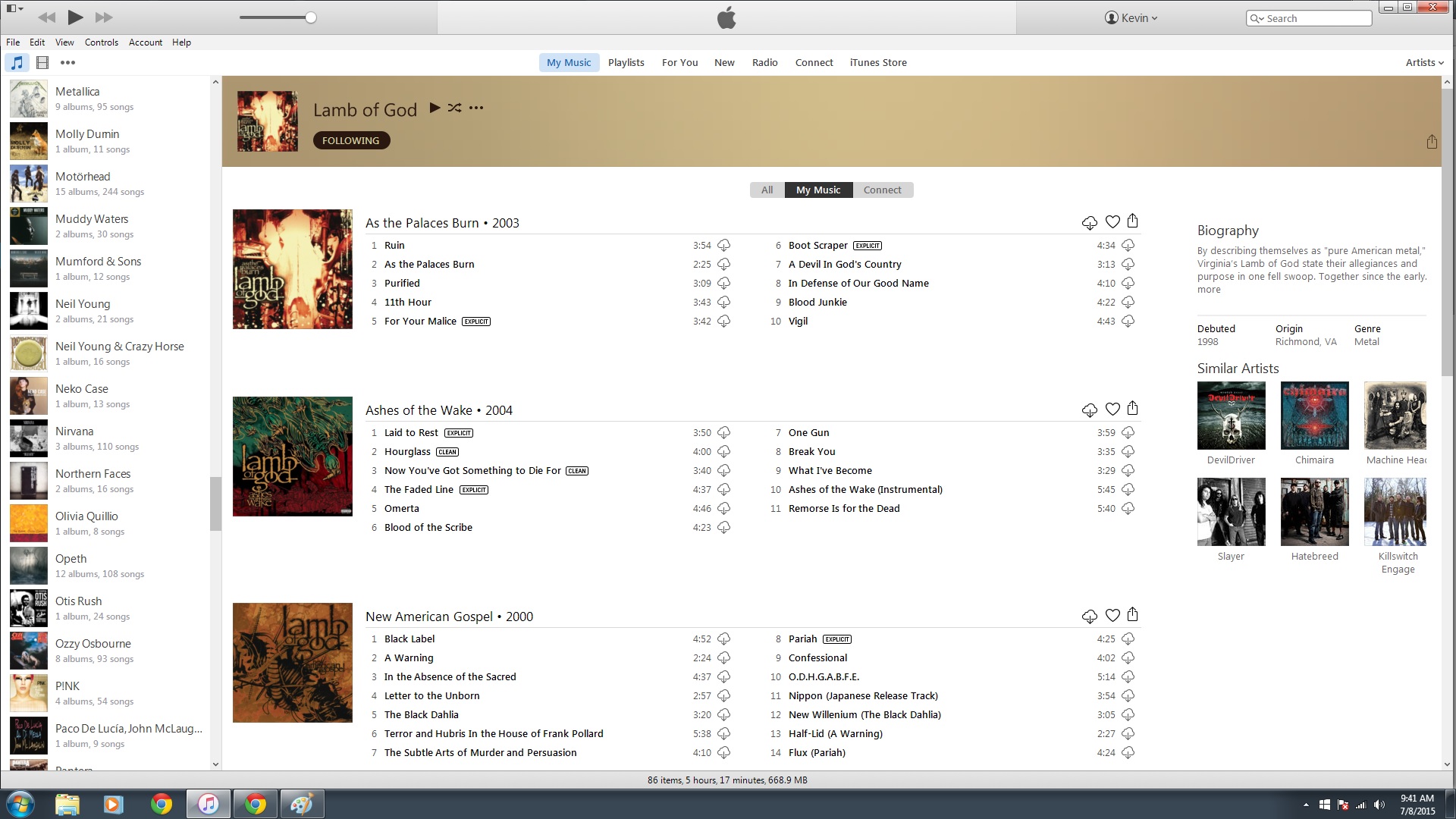Open the Artists view dropdown
The height and width of the screenshot is (819, 1456).
1424,63
